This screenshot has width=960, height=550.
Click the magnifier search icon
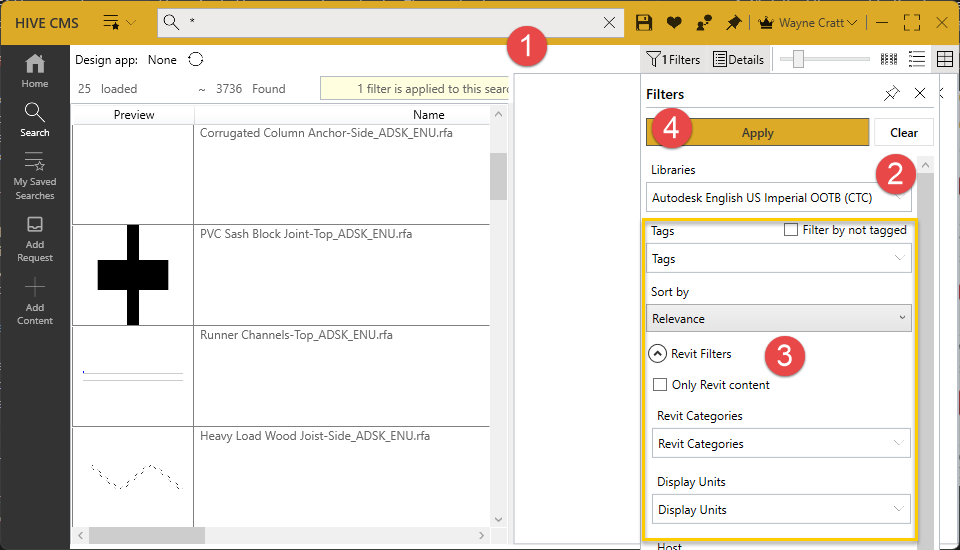tap(171, 23)
